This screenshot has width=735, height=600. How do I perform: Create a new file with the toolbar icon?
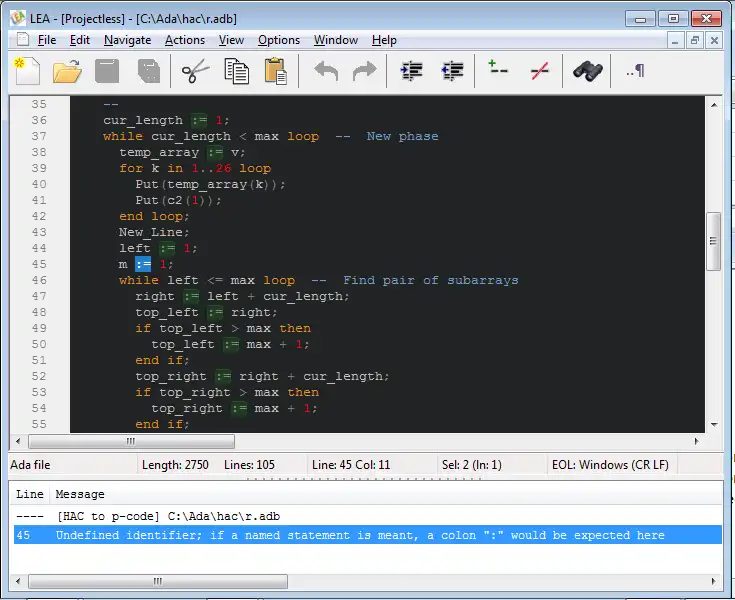click(x=26, y=71)
